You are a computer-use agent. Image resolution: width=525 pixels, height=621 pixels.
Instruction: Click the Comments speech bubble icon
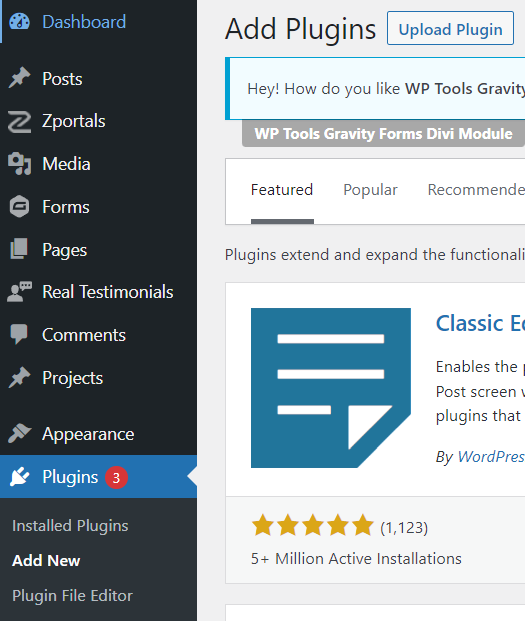19,334
